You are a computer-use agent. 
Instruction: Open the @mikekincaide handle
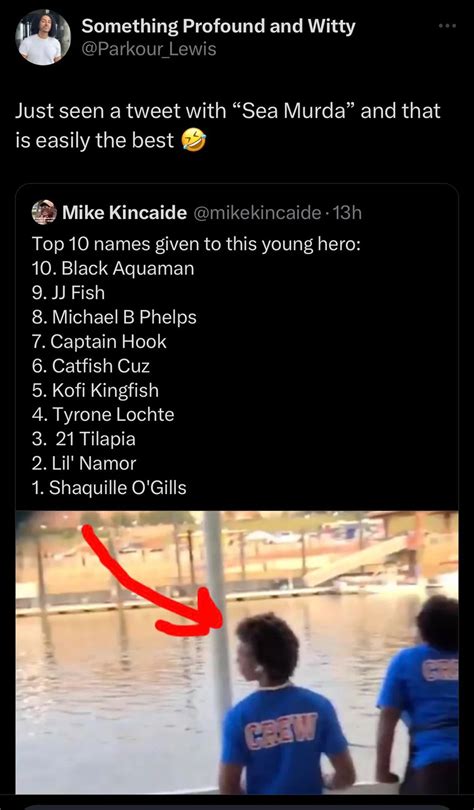(257, 212)
